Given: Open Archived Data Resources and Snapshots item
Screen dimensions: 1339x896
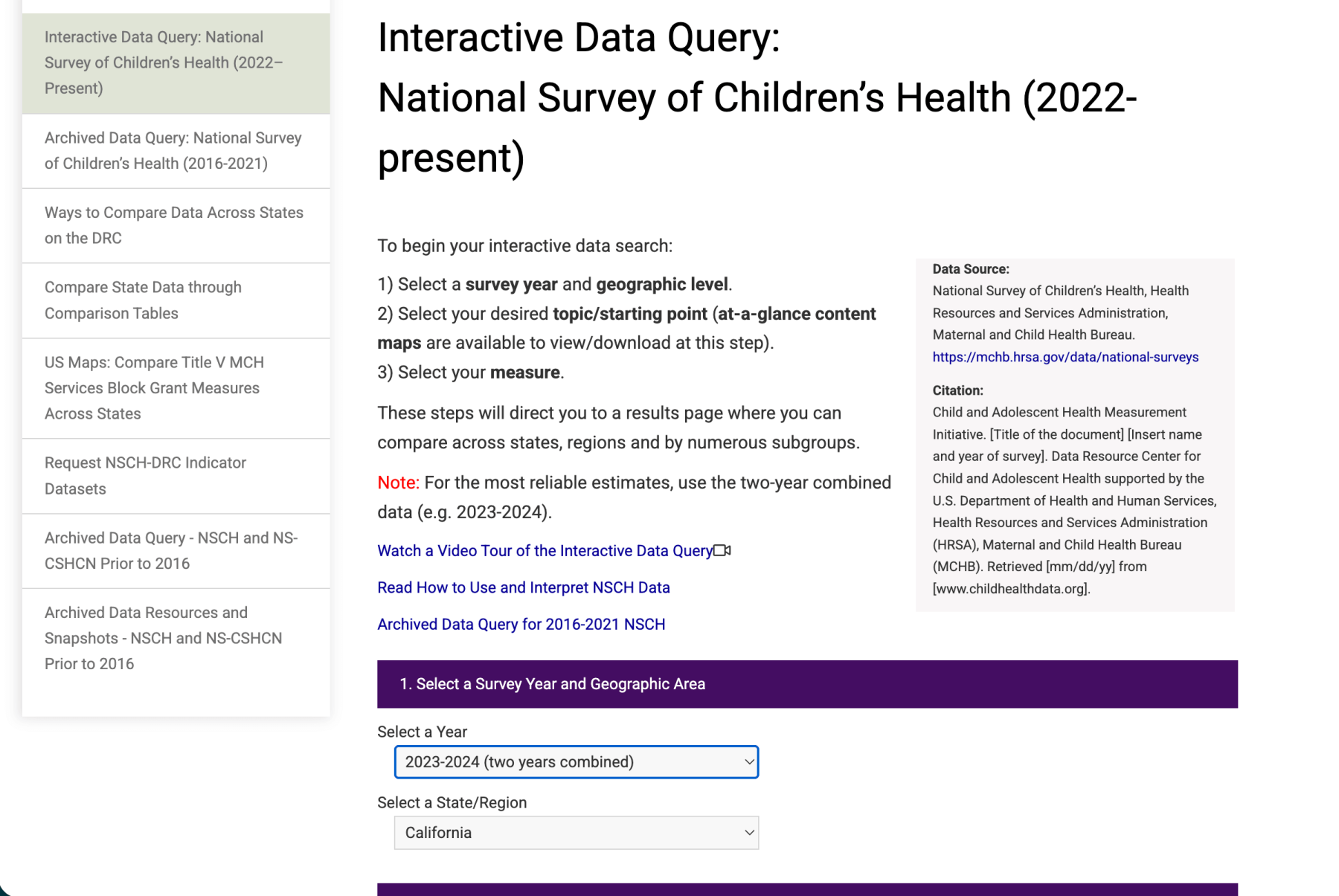Looking at the screenshot, I should [x=176, y=639].
